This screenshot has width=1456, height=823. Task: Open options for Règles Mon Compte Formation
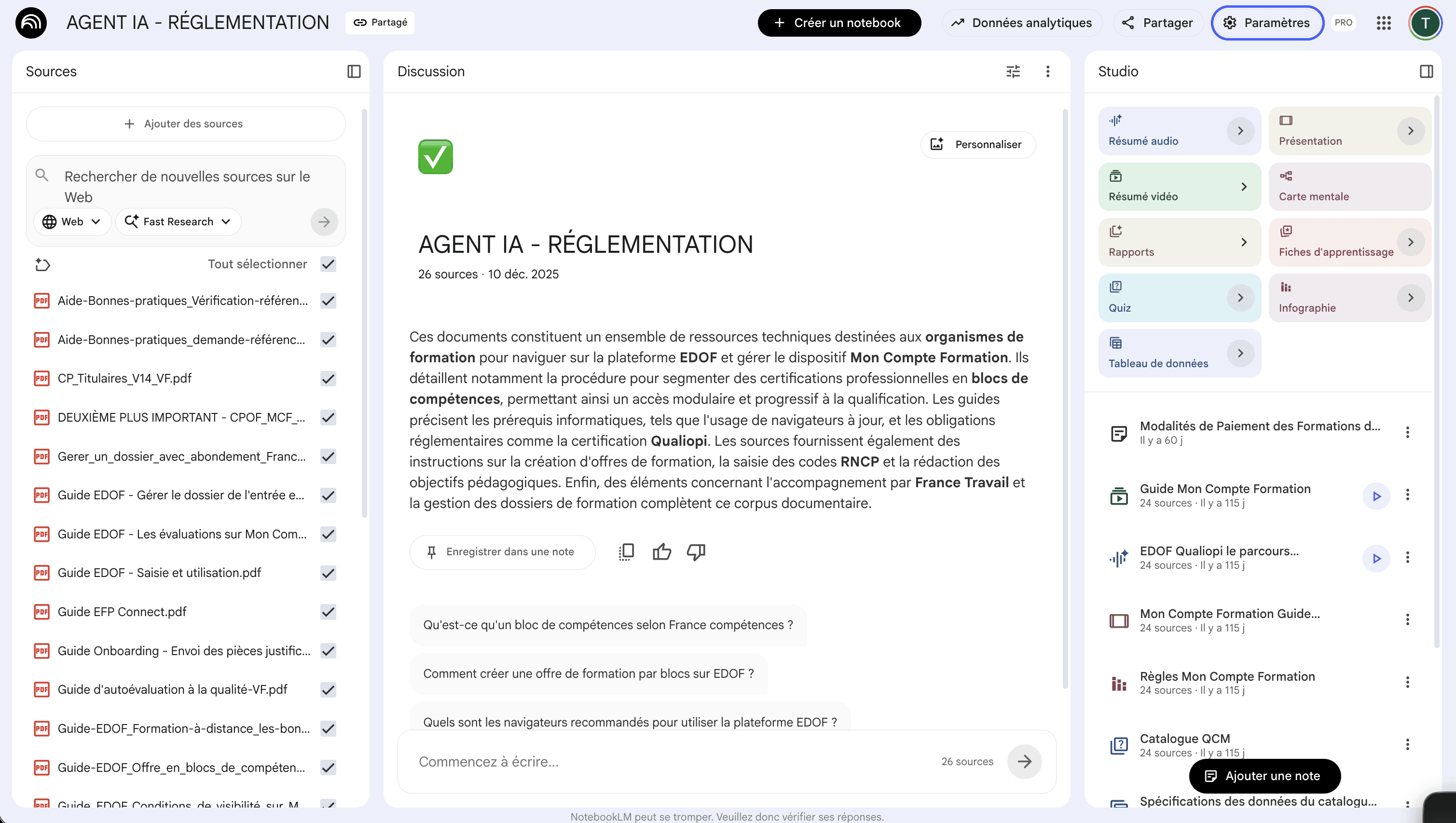pos(1407,682)
